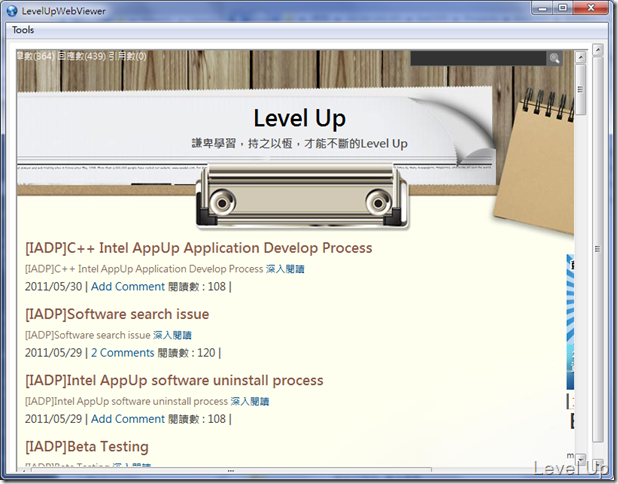Open the '2 Comments' link
The height and width of the screenshot is (484, 618).
[123, 353]
